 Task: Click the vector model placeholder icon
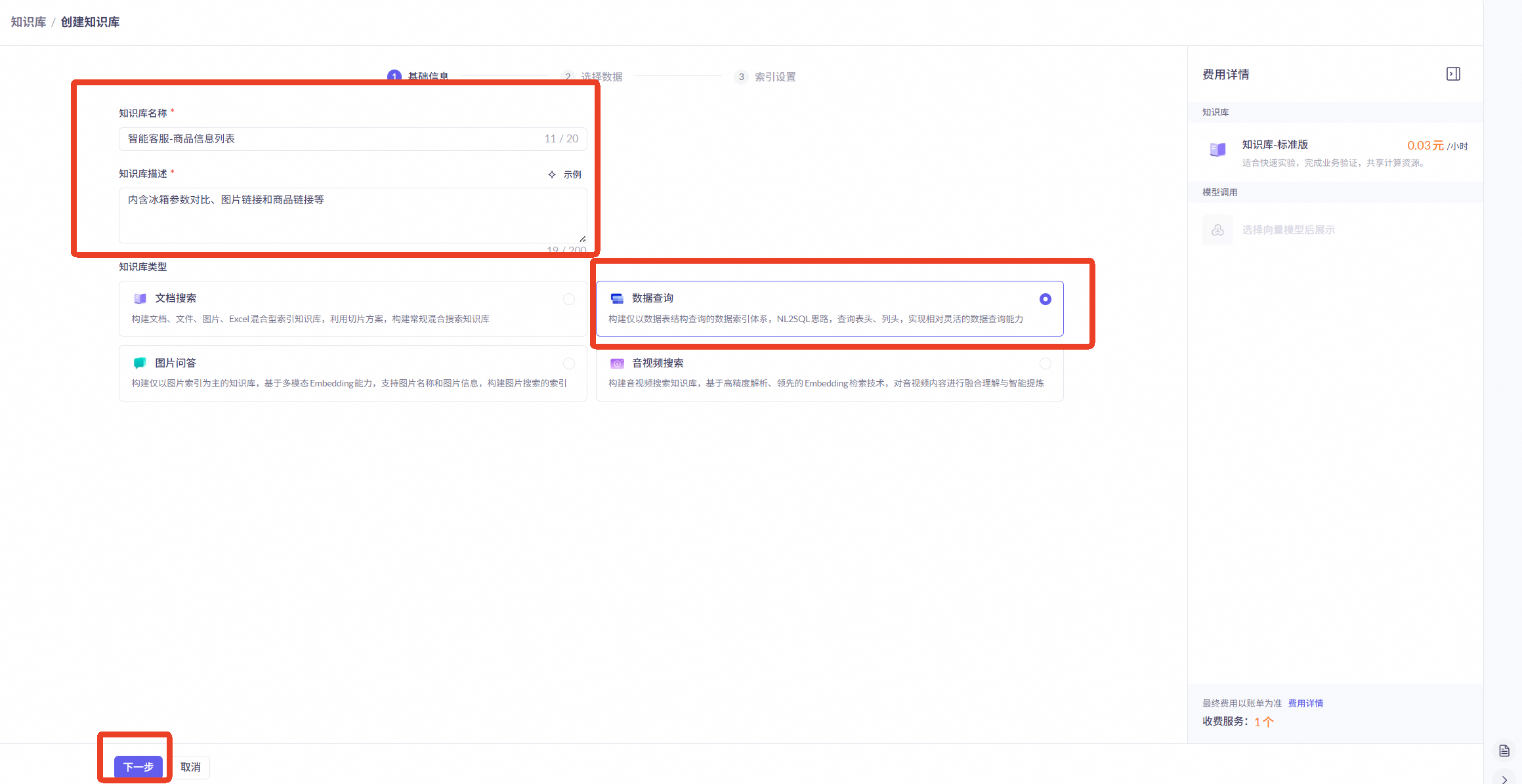tap(1217, 230)
